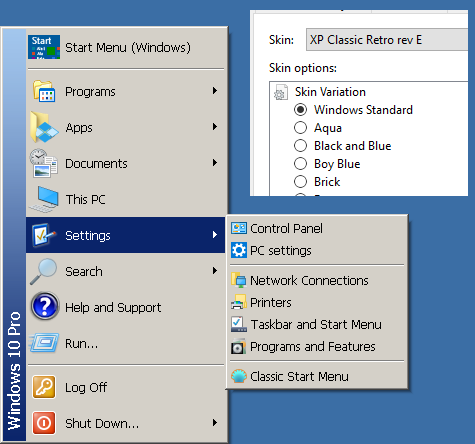
Task: Open the Programs menu item
Action: 126,91
